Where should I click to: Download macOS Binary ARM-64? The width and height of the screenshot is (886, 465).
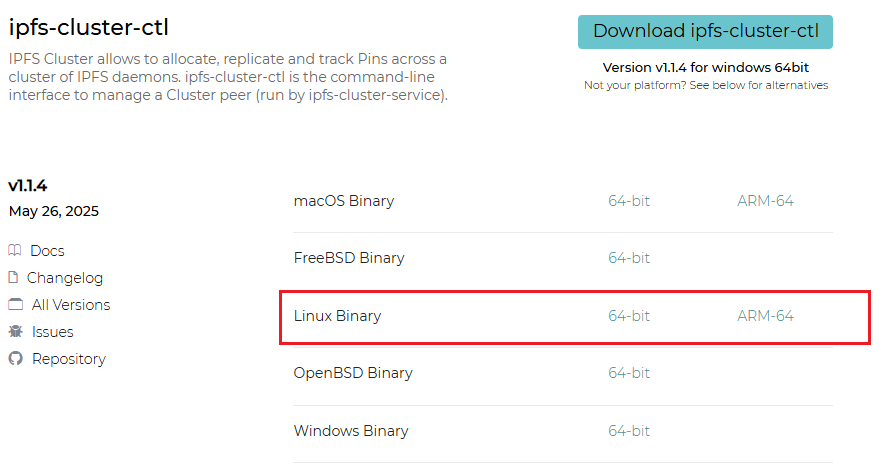pos(765,201)
